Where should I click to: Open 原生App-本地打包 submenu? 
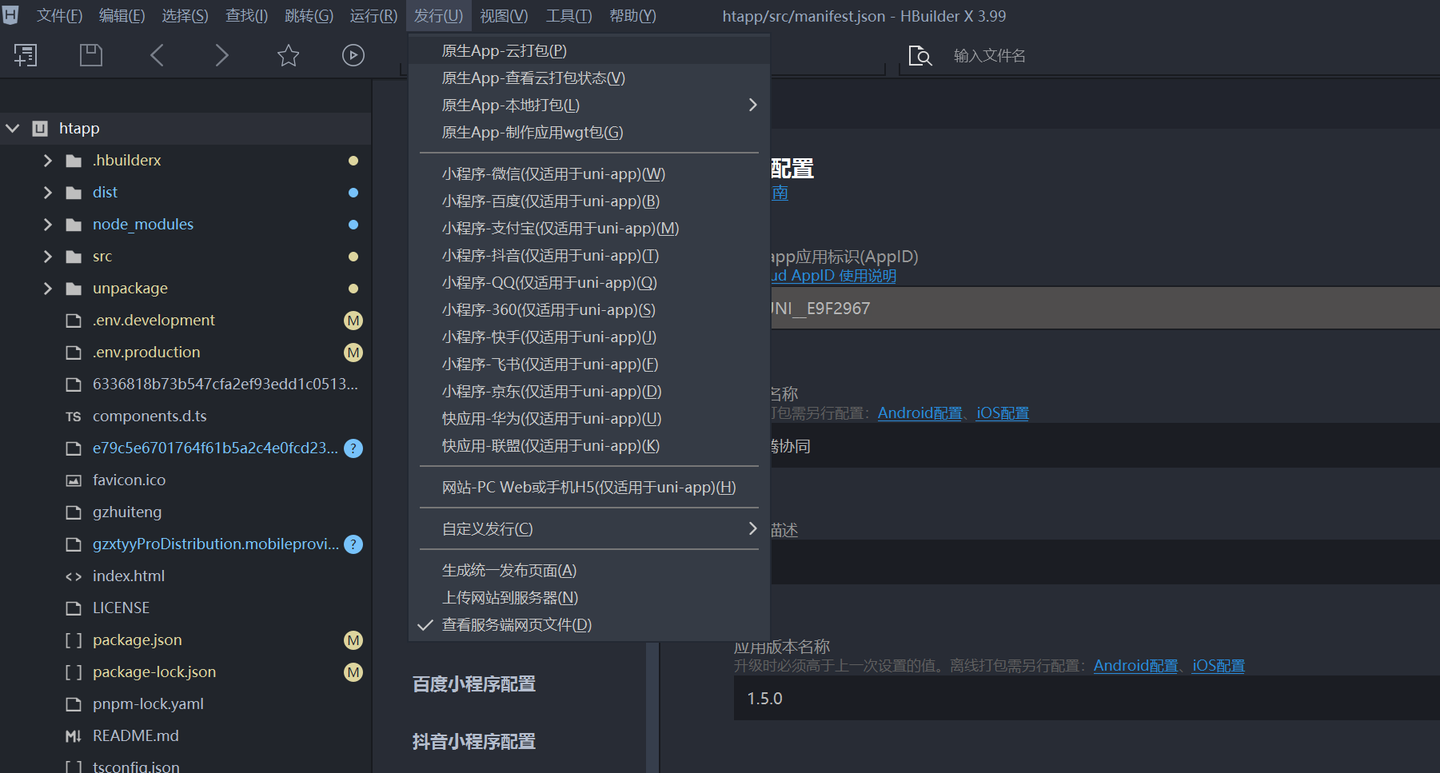(x=510, y=105)
